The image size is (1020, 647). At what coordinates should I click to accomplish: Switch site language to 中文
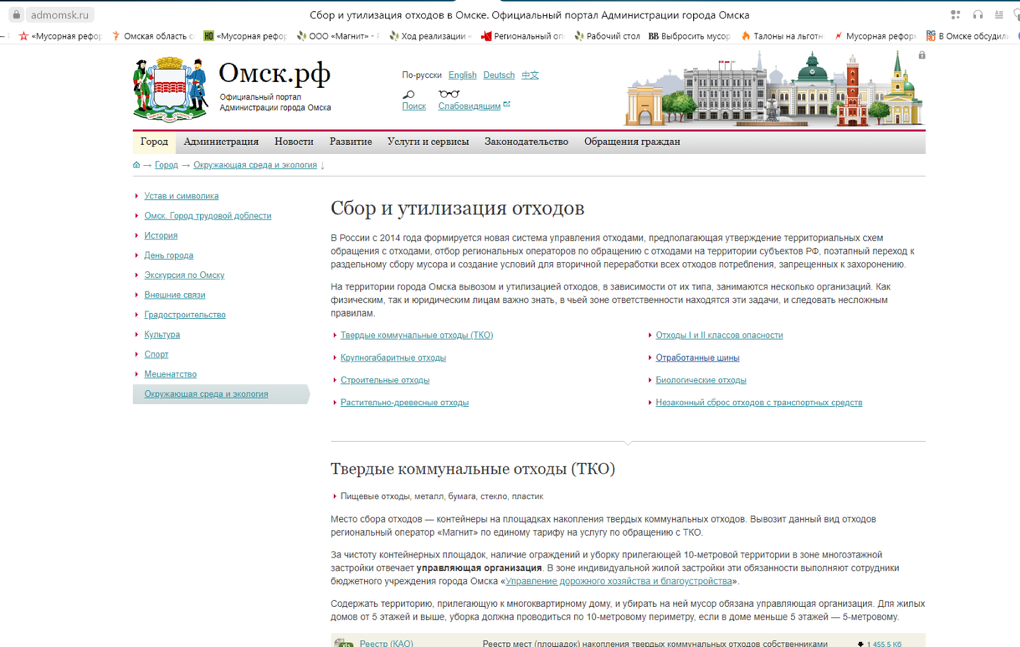(x=530, y=75)
